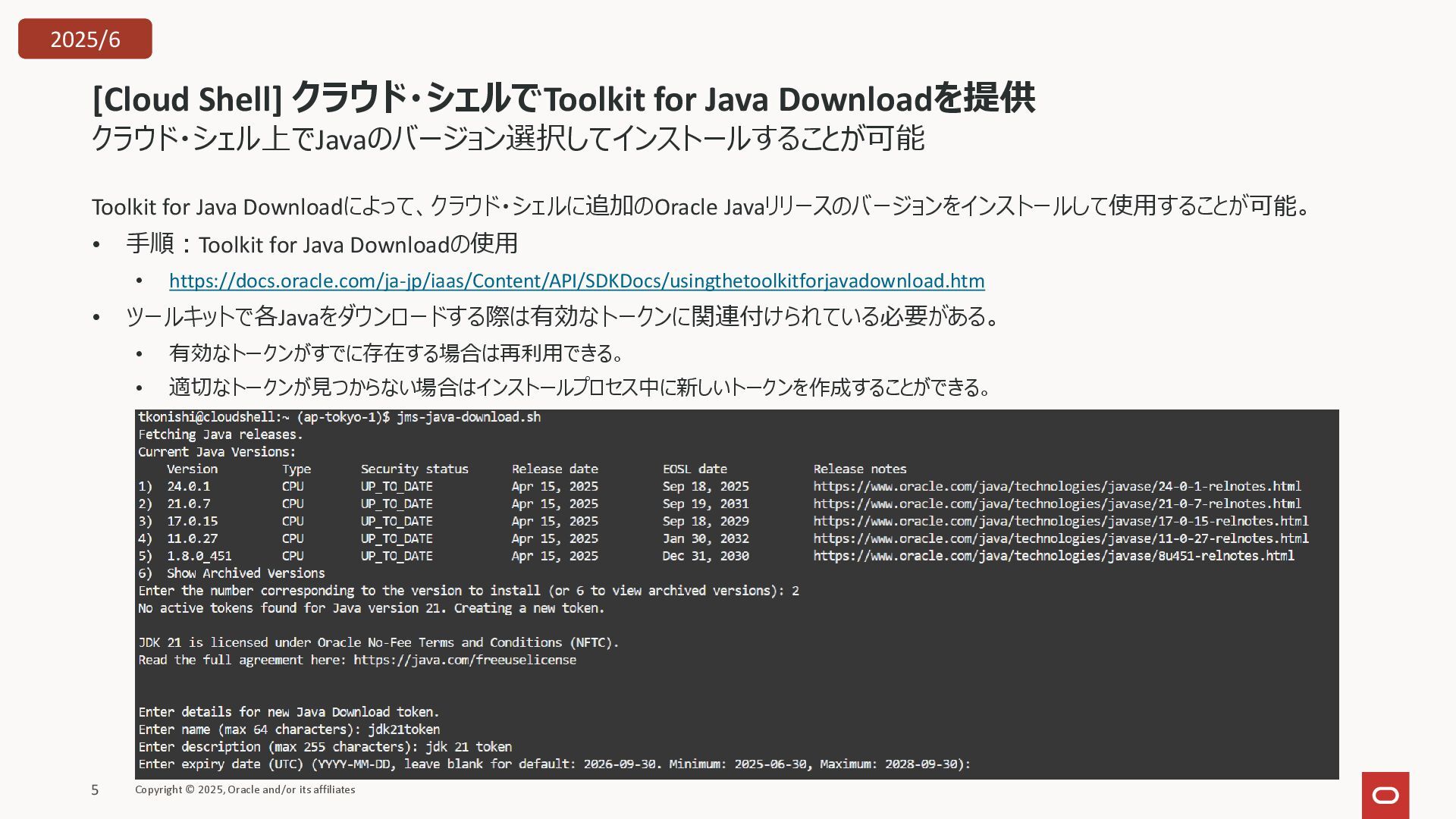The height and width of the screenshot is (819, 1456).
Task: Click the copyright footer text
Action: pyautogui.click(x=245, y=790)
